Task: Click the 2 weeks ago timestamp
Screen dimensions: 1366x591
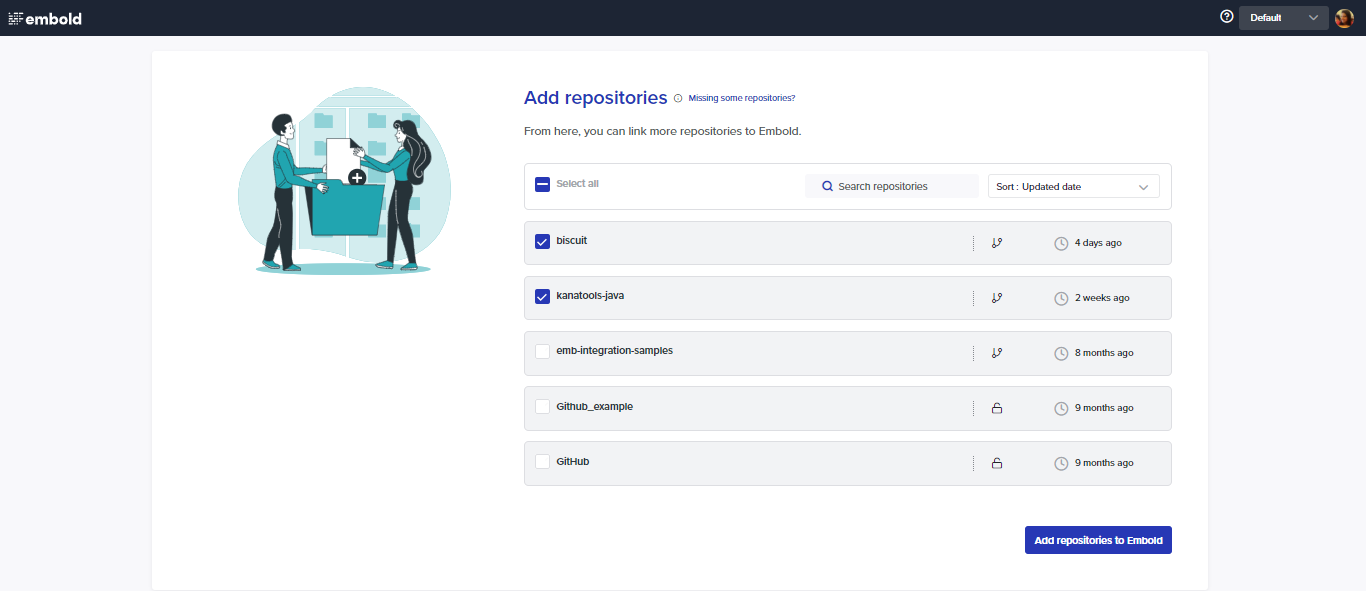Action: click(1102, 298)
